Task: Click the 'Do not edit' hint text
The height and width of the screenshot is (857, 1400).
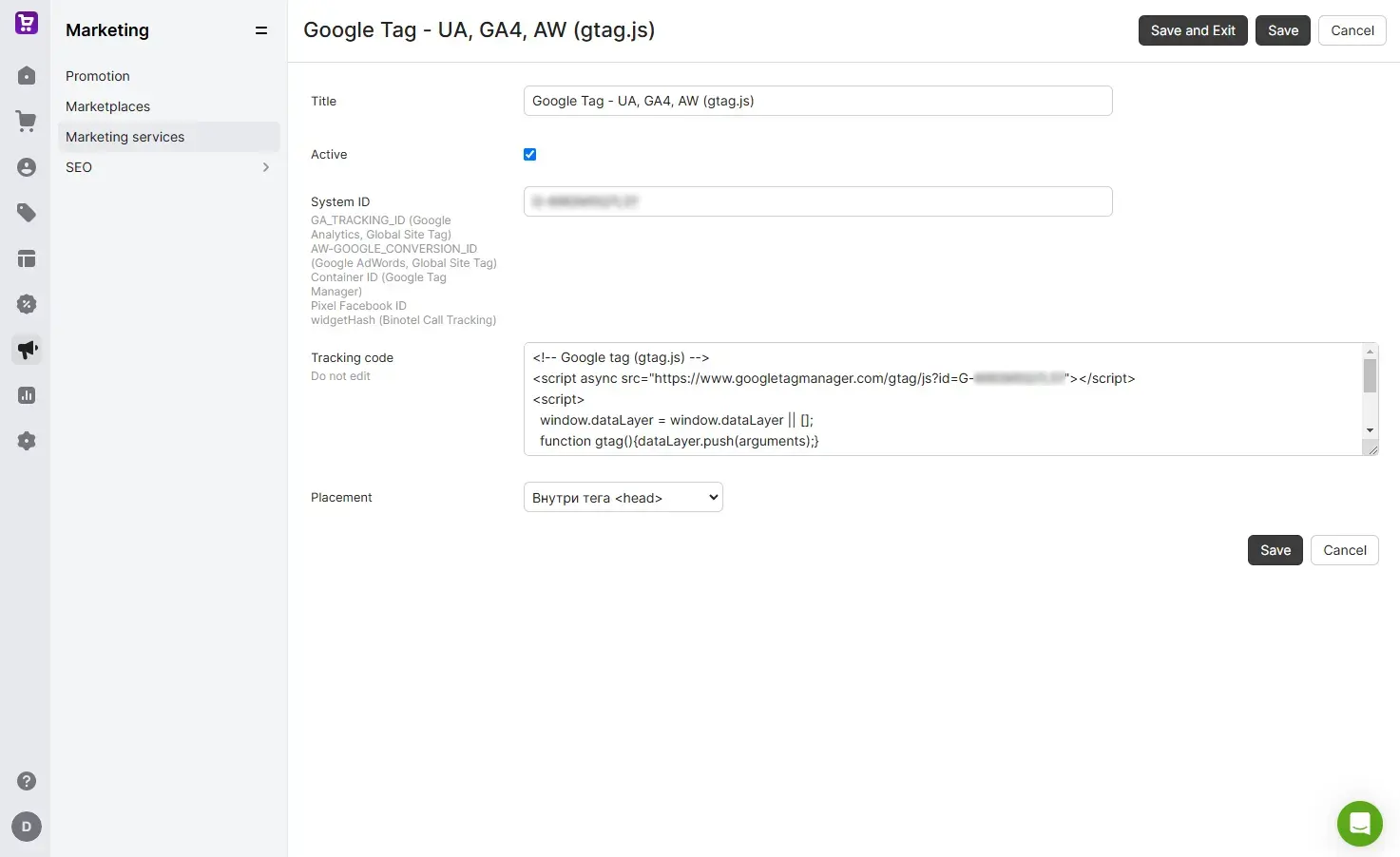Action: point(340,376)
